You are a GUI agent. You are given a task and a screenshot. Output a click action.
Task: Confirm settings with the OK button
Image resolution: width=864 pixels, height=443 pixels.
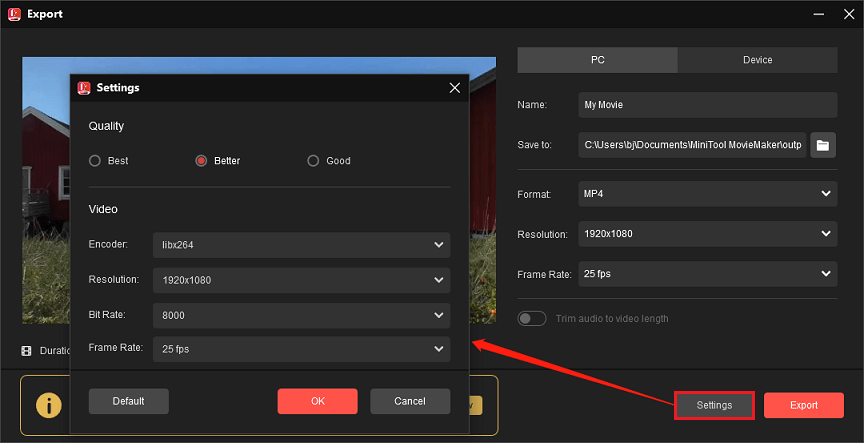[x=317, y=401]
